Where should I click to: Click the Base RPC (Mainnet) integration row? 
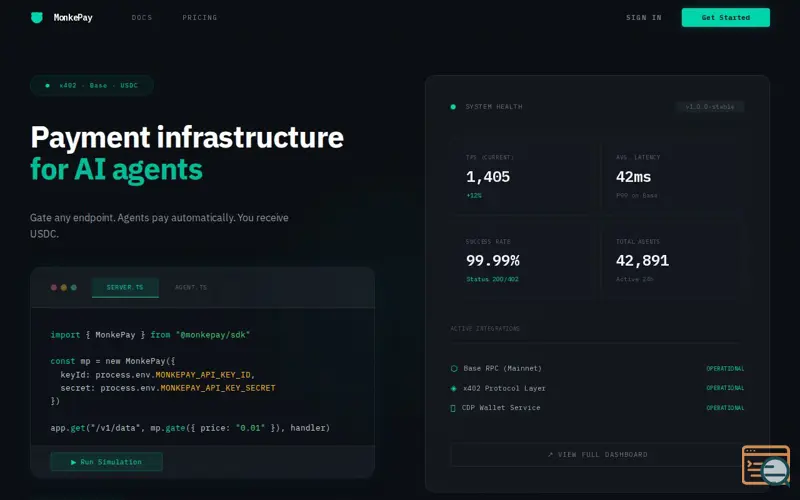point(597,368)
